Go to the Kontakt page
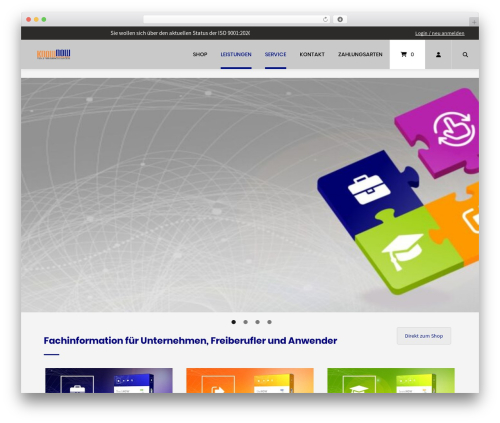 pos(312,54)
